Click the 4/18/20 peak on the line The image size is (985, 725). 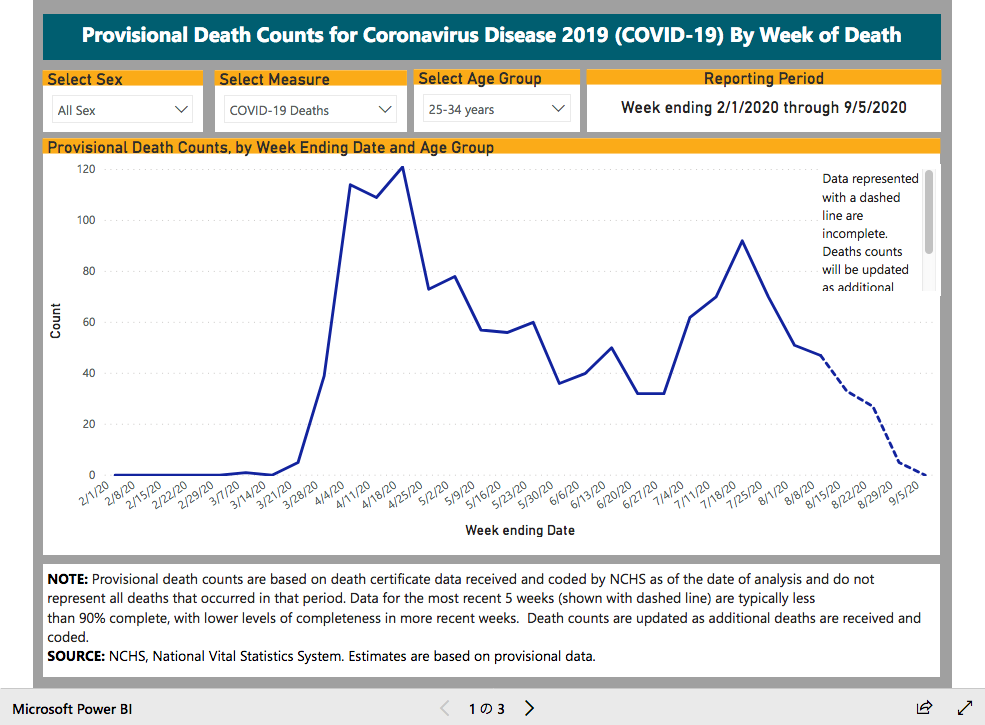click(402, 167)
